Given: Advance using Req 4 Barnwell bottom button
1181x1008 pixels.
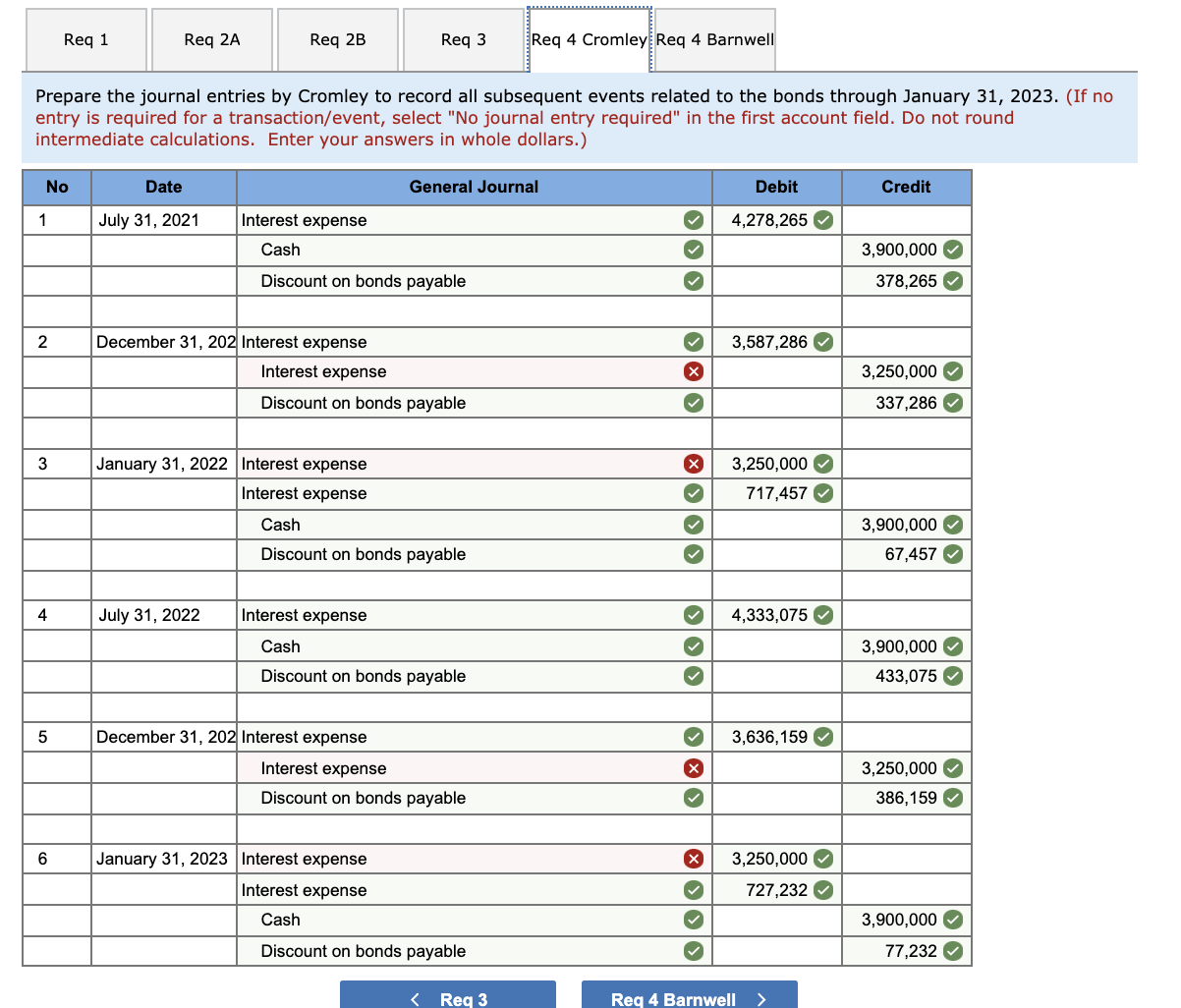Looking at the screenshot, I should (x=689, y=995).
